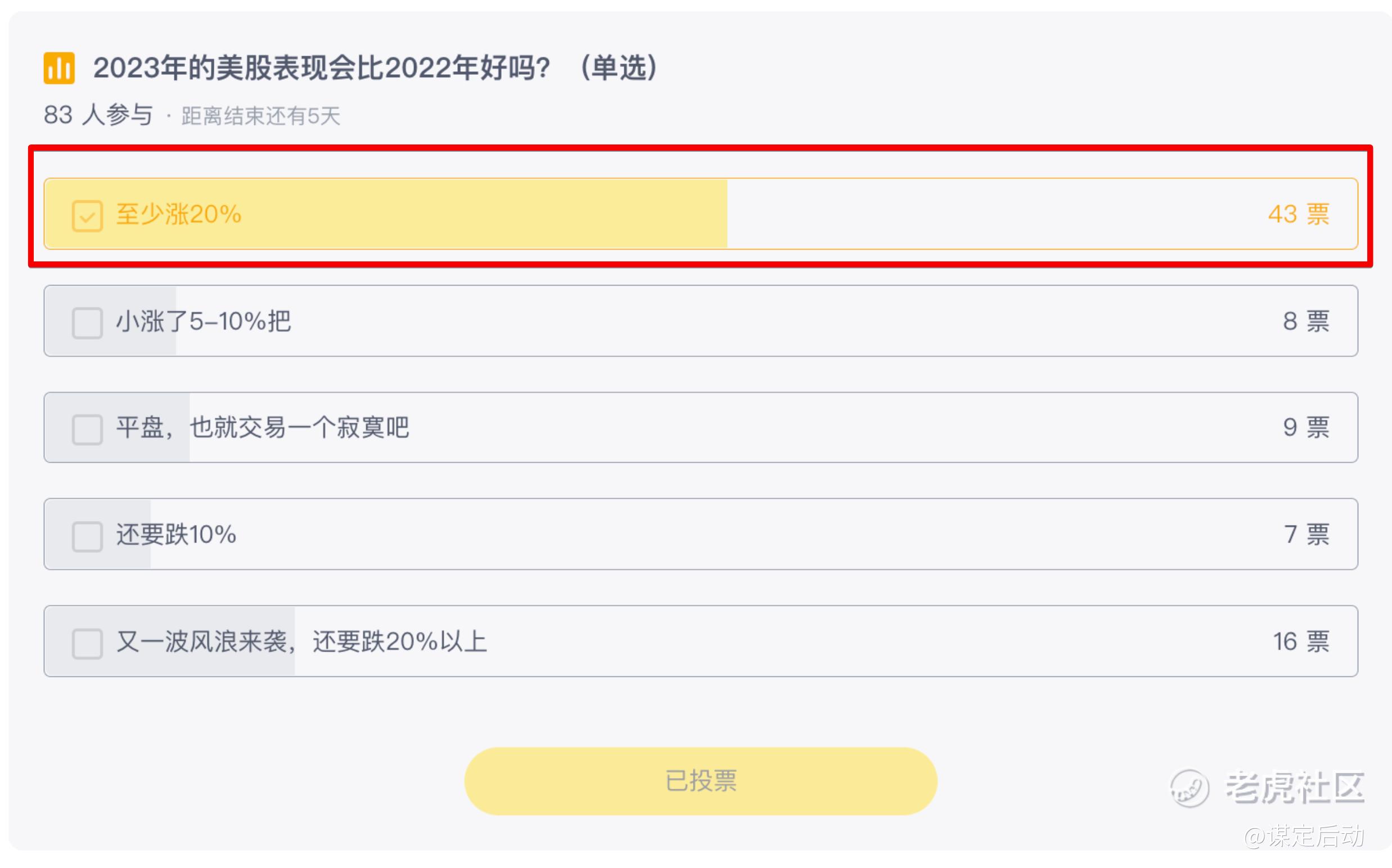Click the 至少涨20% option label
The width and height of the screenshot is (1392, 868).
point(179,215)
